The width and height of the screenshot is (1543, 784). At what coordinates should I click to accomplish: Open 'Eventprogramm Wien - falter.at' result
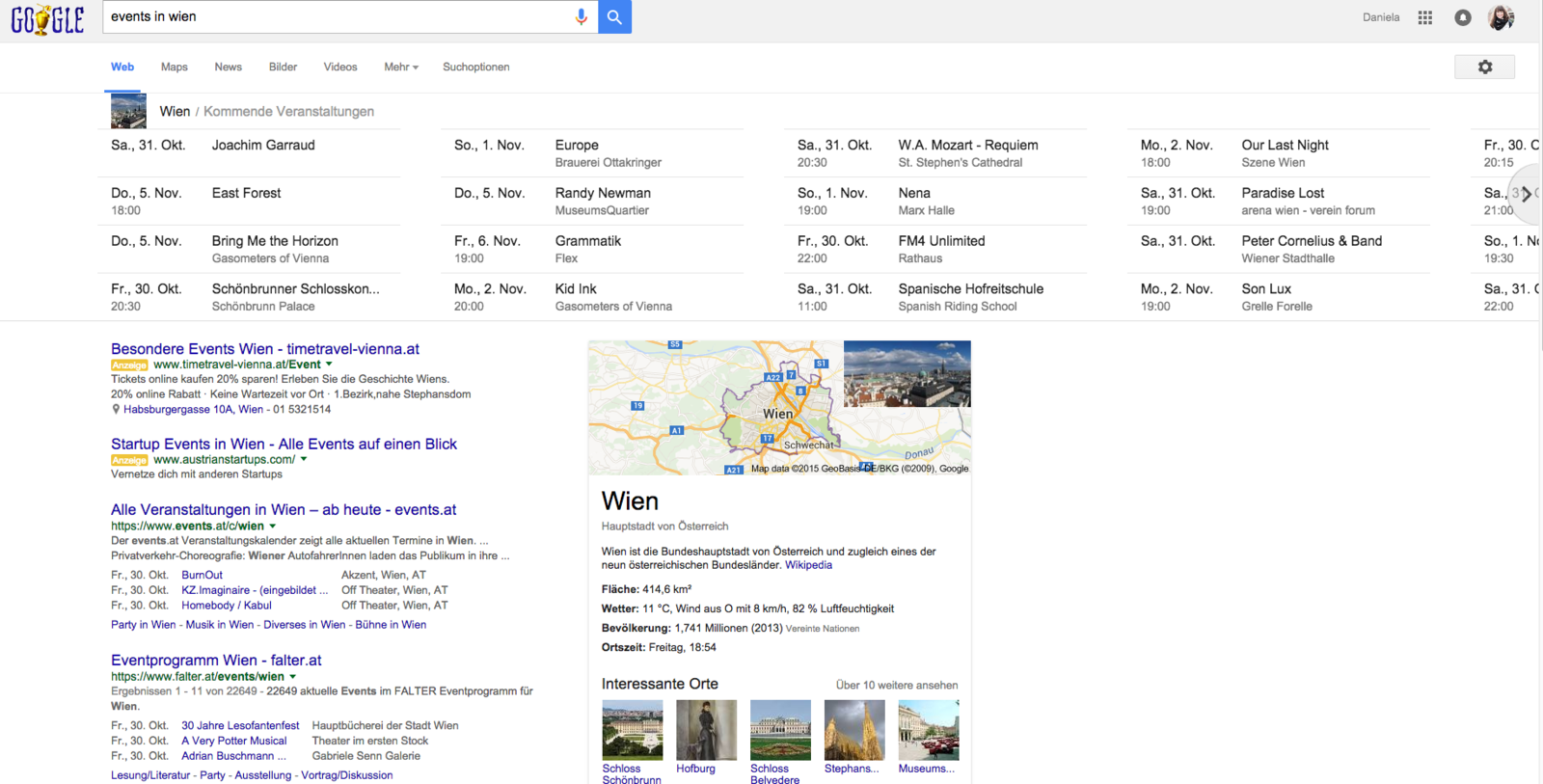[x=216, y=660]
